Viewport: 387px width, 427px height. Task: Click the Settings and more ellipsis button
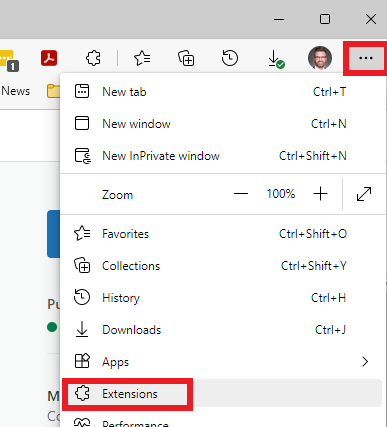366,58
